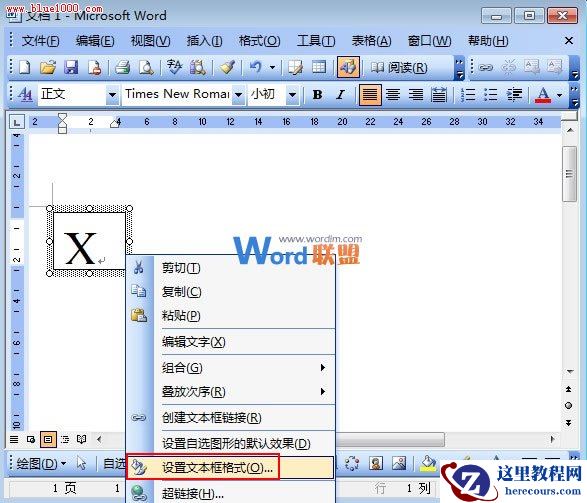Toggle bulleted list formatting
The height and width of the screenshot is (503, 587).
[x=491, y=95]
